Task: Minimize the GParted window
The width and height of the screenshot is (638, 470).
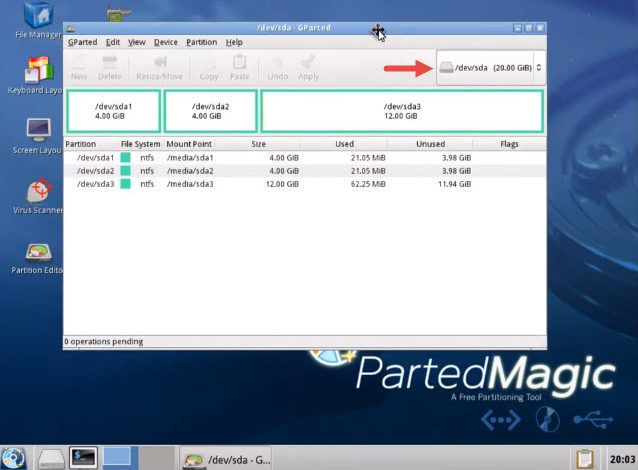Action: [x=518, y=28]
